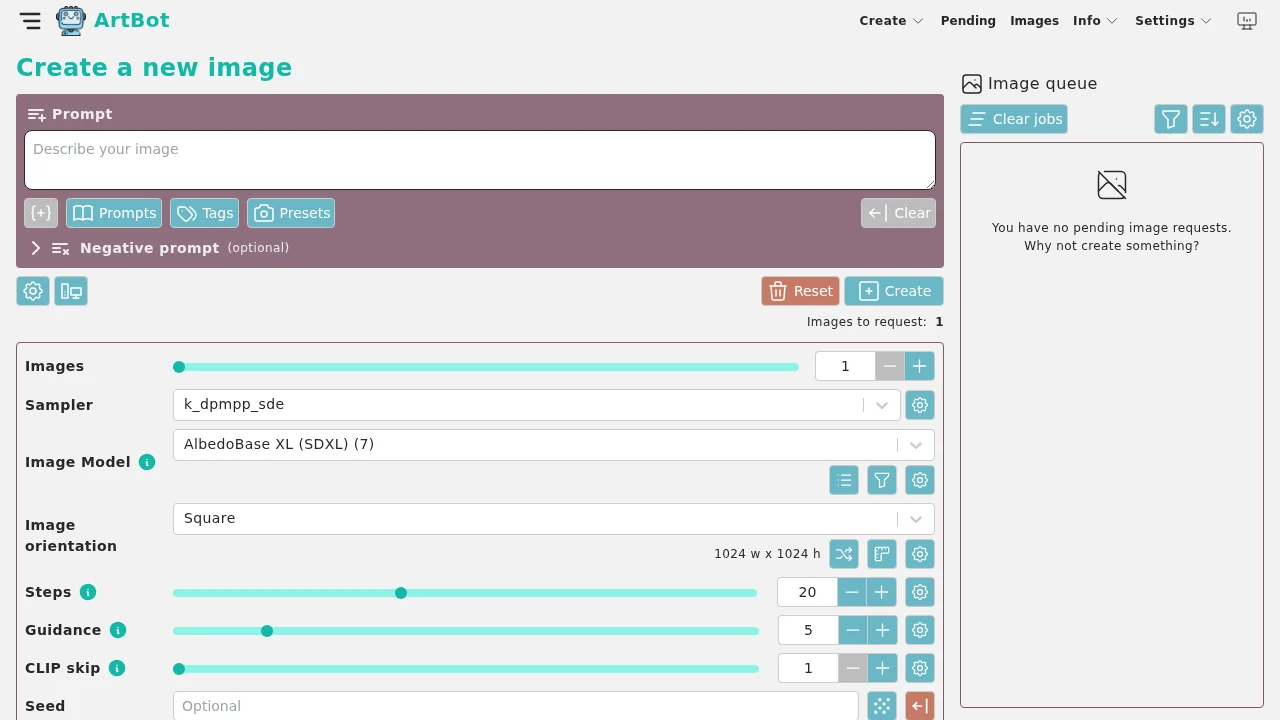Click the Clear jobs button
The width and height of the screenshot is (1280, 720).
(1013, 119)
